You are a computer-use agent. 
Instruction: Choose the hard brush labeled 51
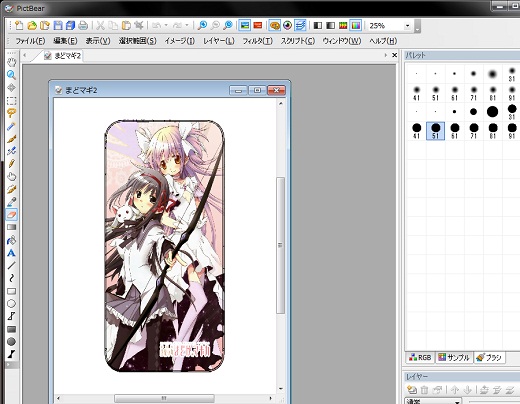(435, 131)
